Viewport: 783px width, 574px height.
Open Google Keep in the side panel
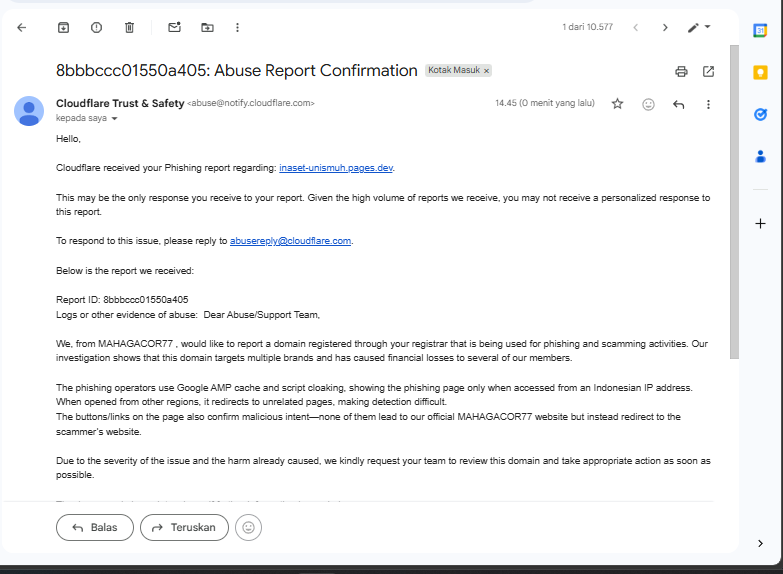760,72
